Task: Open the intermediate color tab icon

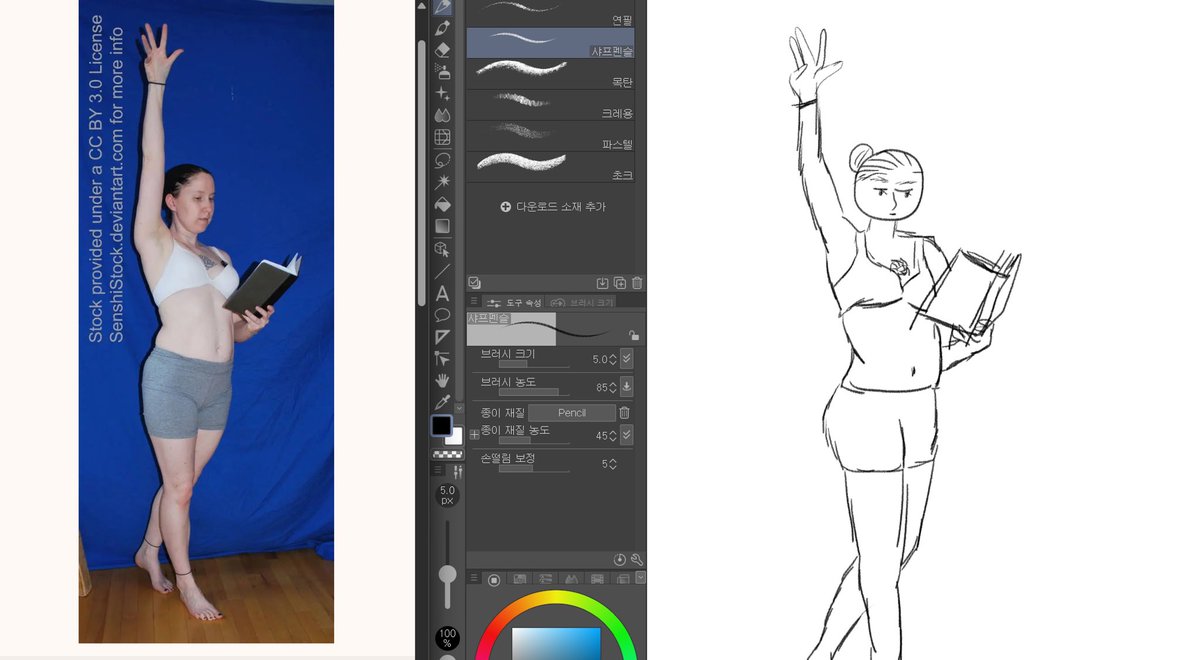Action: coord(571,579)
